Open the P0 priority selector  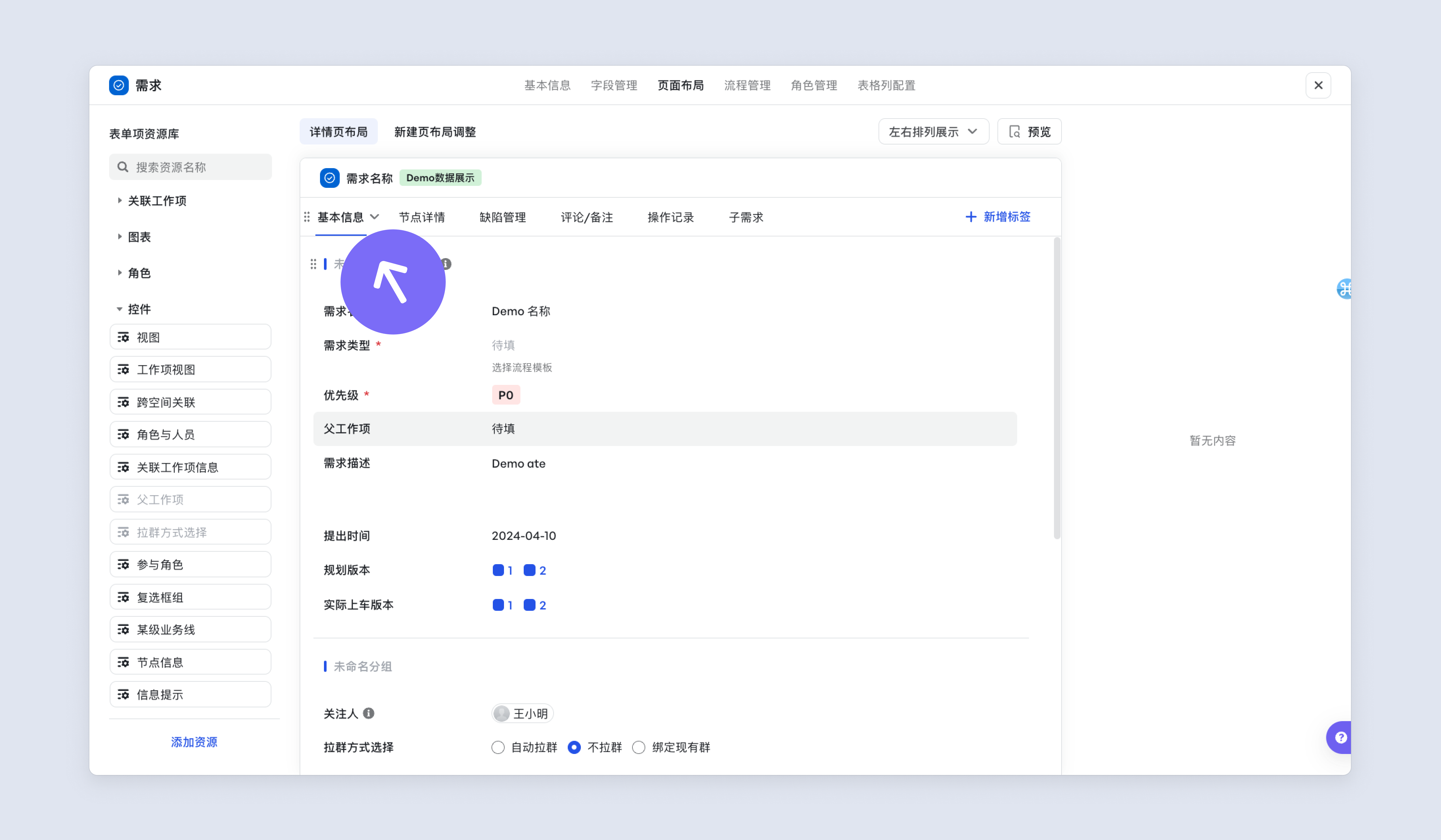point(506,395)
